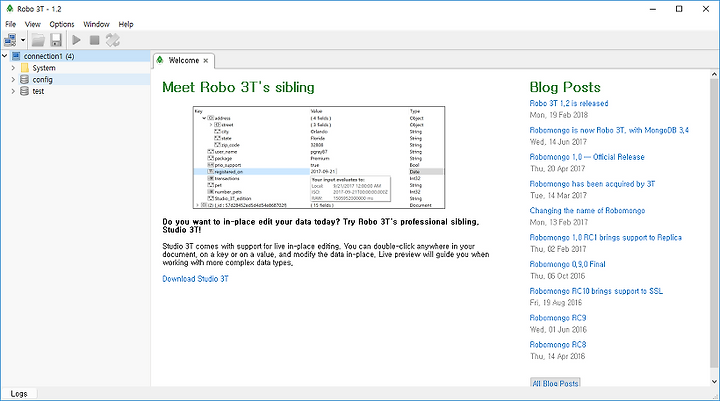Open the Options menu
Image resolution: width=720 pixels, height=401 pixels.
62,24
